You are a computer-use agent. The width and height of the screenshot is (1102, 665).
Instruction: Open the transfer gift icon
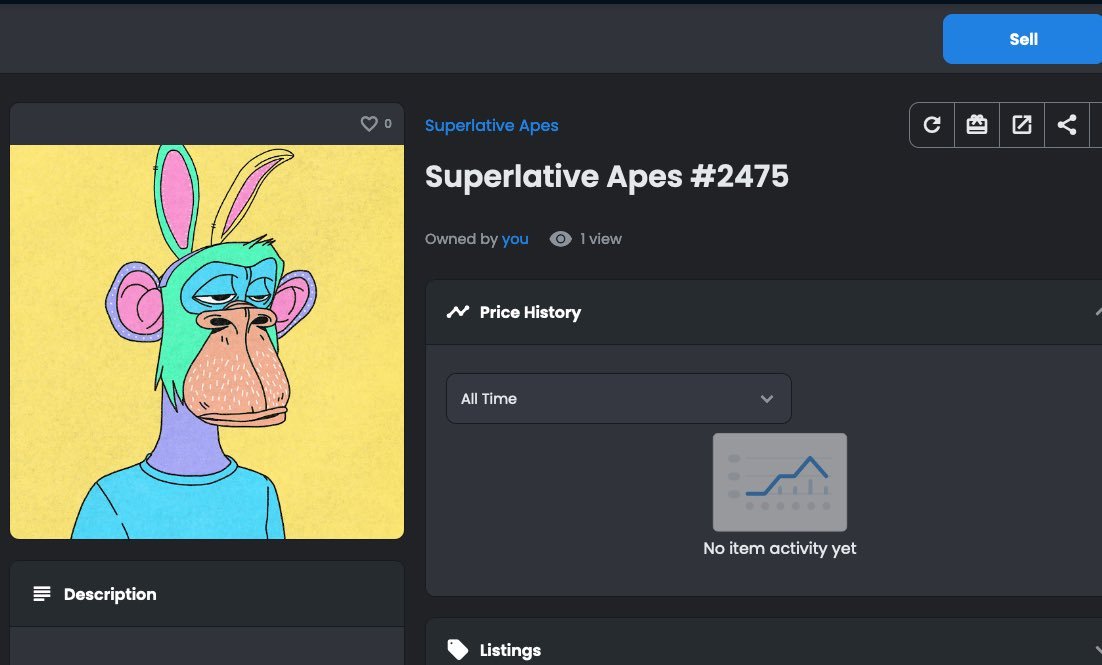tap(977, 125)
